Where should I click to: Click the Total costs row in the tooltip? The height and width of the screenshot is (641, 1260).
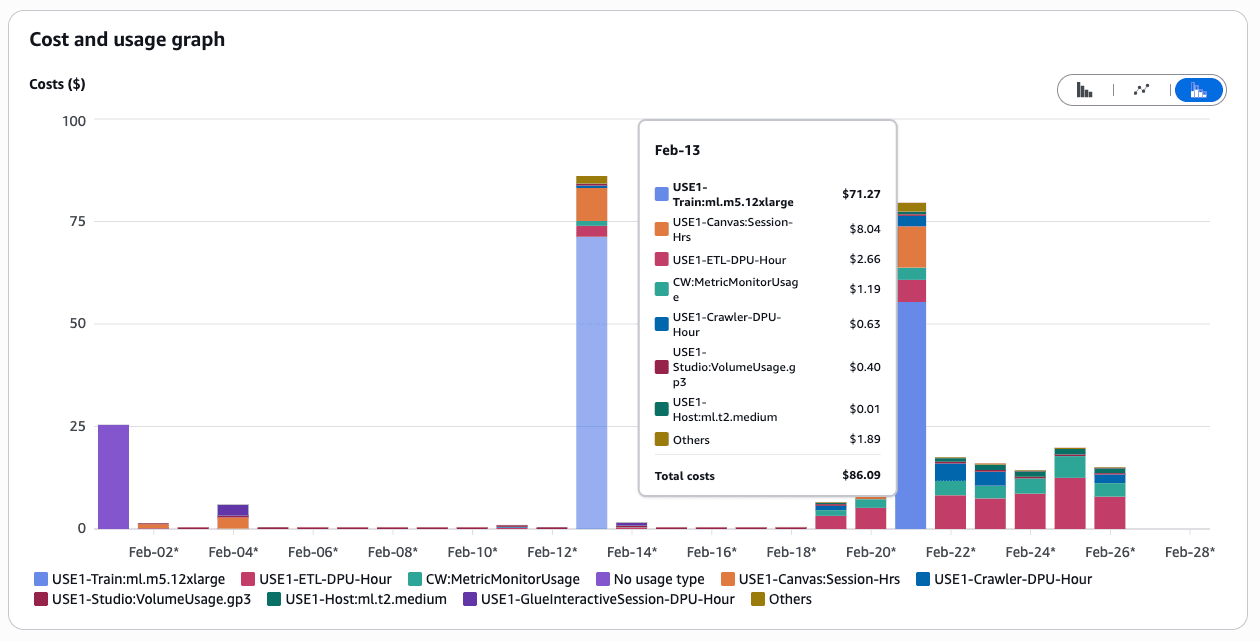tap(766, 476)
